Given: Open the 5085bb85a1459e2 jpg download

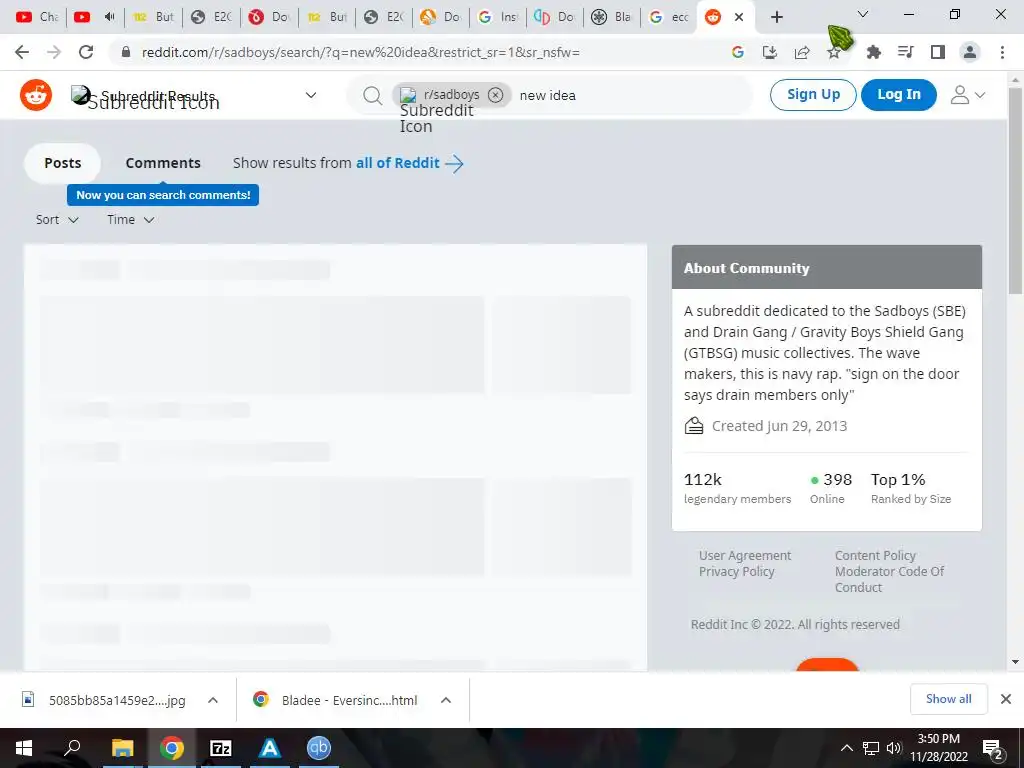Looking at the screenshot, I should tap(104, 700).
